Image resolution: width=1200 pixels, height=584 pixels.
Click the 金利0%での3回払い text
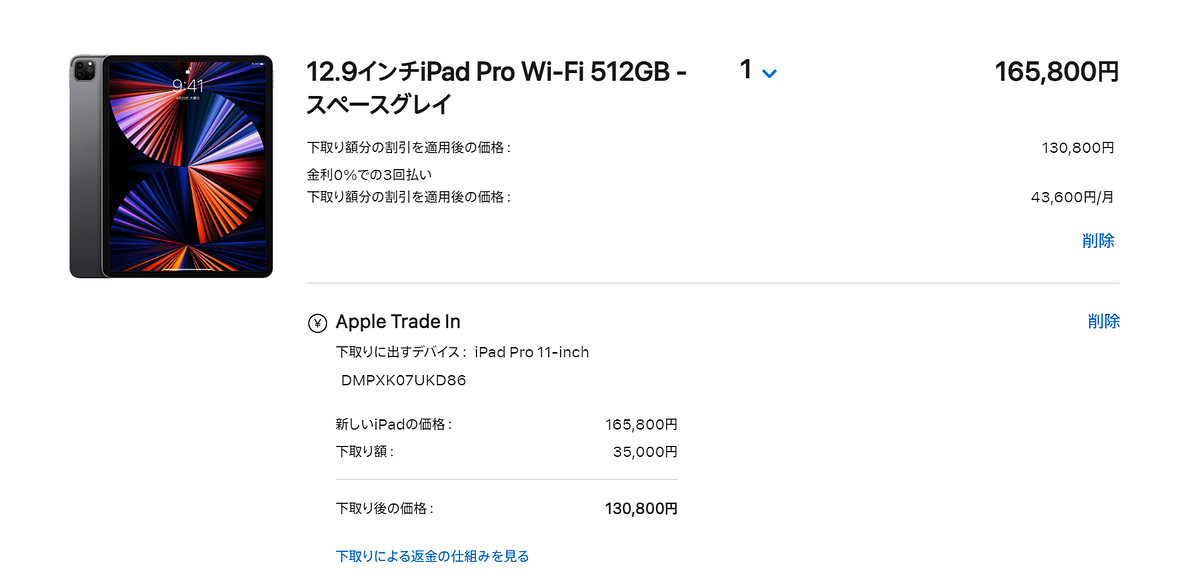[368, 173]
